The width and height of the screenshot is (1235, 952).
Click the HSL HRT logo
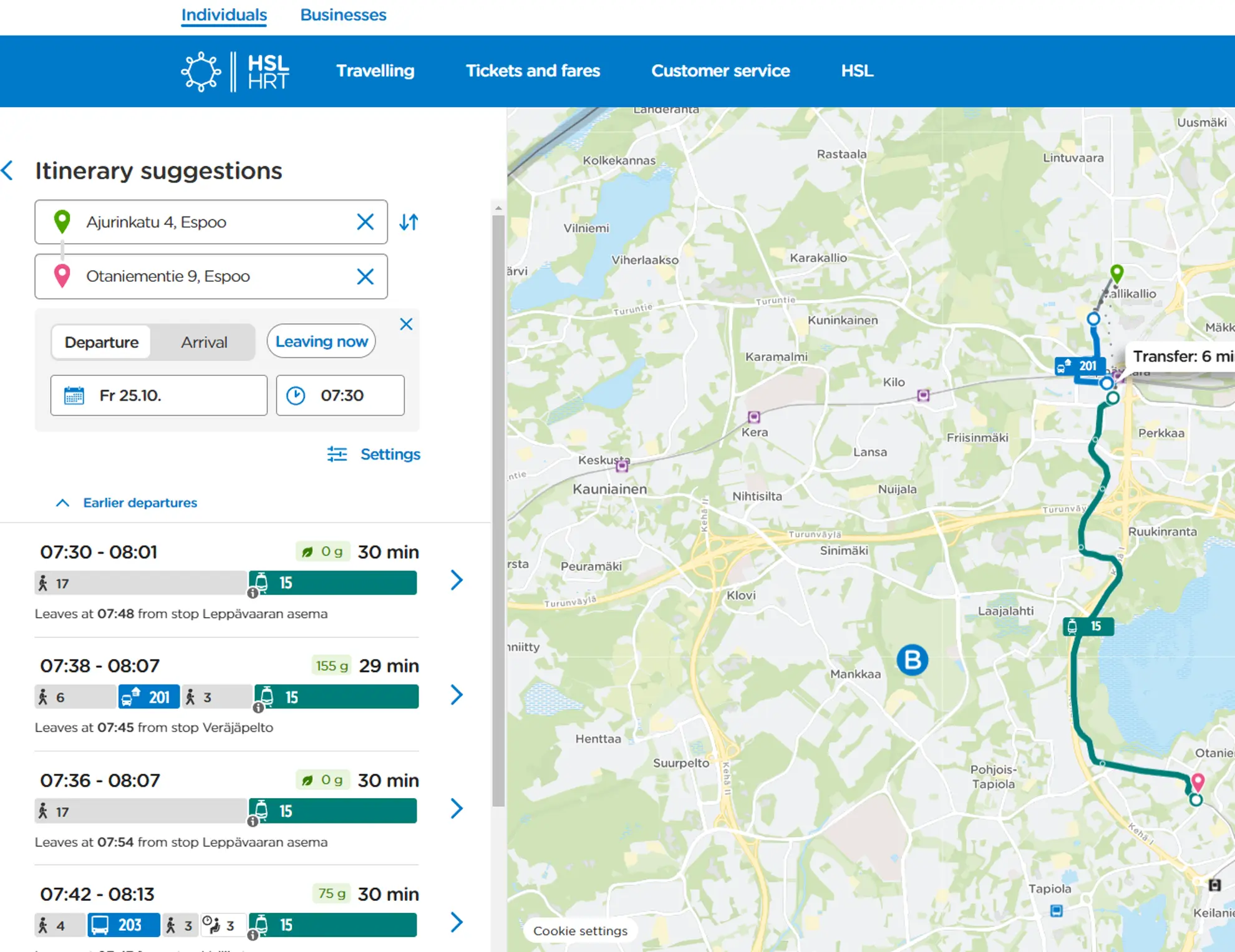coord(236,72)
